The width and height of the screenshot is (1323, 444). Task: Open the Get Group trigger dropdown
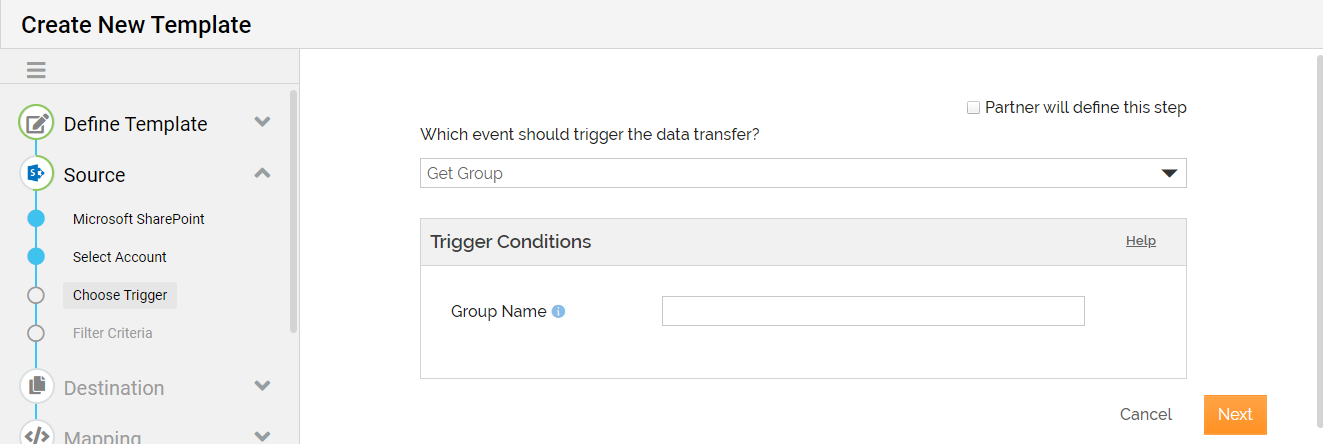point(803,173)
